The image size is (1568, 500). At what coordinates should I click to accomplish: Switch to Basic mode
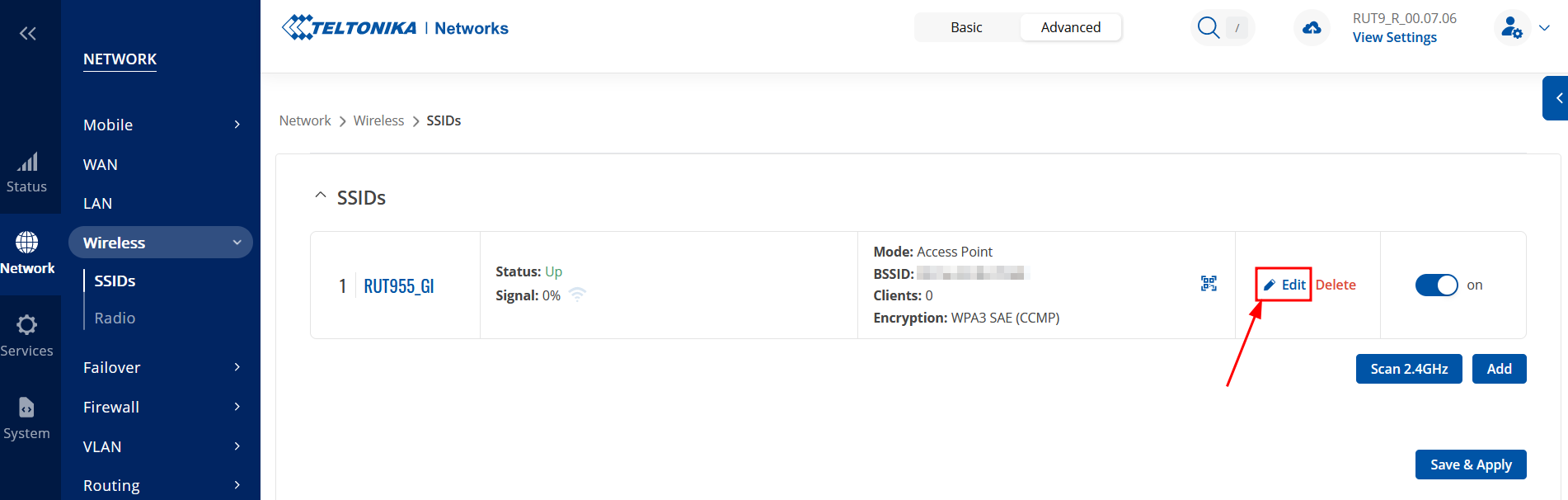pyautogui.click(x=966, y=27)
